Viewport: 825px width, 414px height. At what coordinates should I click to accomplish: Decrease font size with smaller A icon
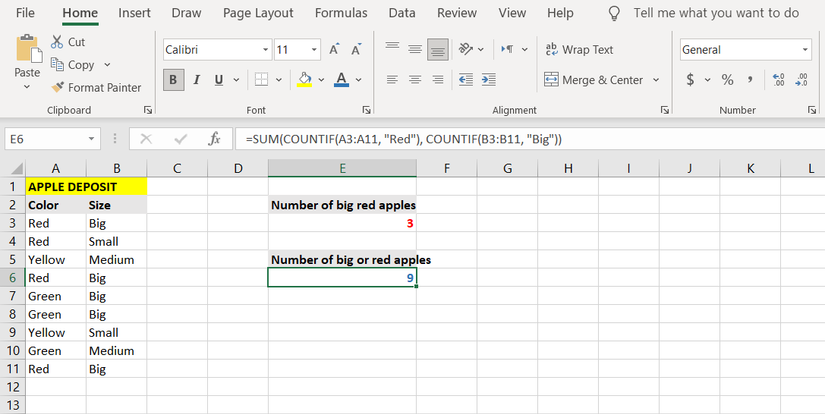coord(356,49)
